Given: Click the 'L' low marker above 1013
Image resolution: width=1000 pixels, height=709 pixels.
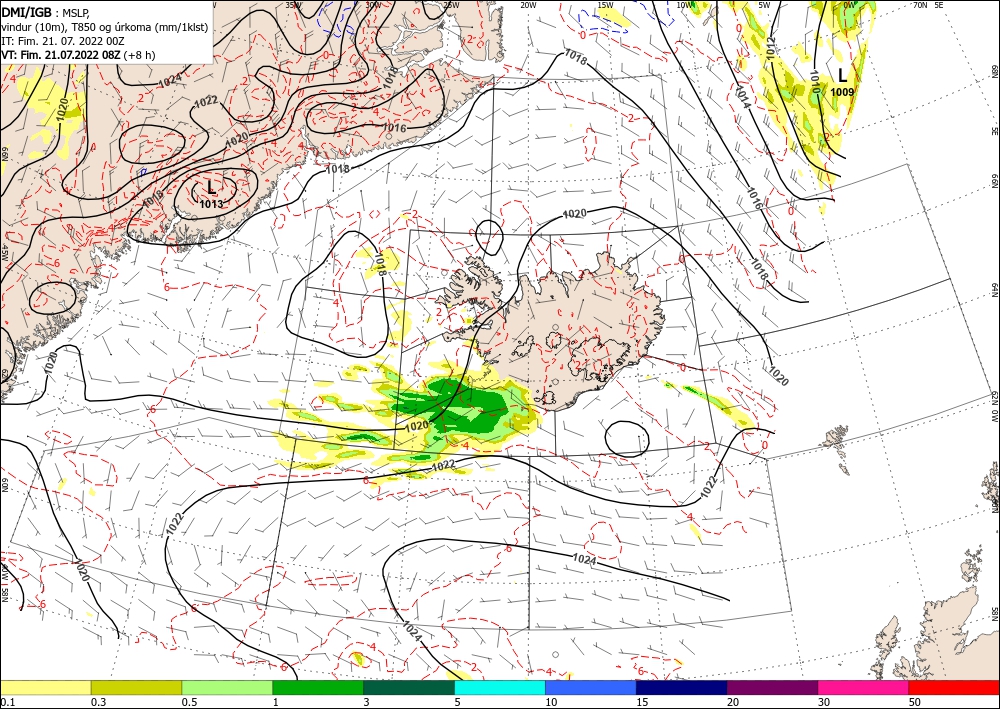Looking at the screenshot, I should click(212, 187).
